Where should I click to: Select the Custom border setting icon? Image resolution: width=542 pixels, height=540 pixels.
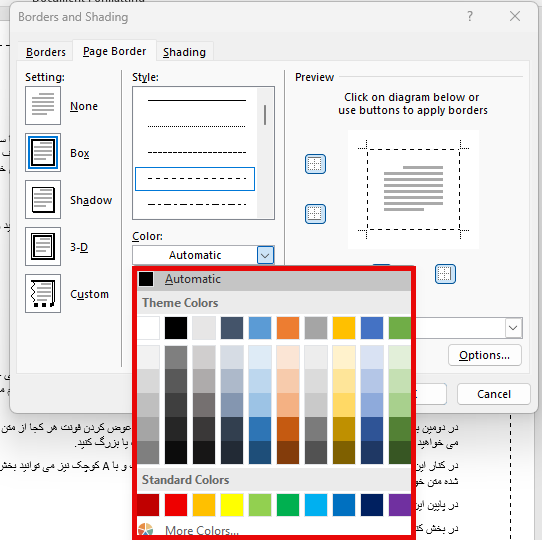[43, 294]
